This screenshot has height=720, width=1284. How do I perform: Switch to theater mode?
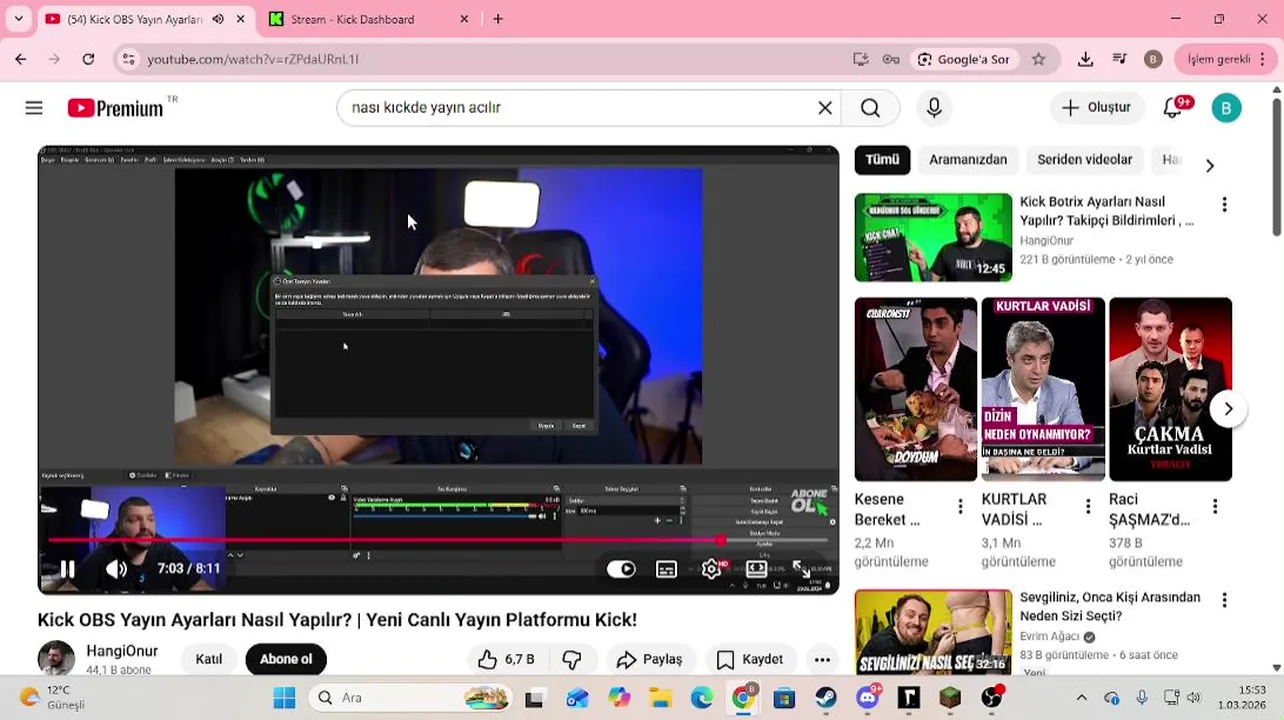pyautogui.click(x=757, y=569)
